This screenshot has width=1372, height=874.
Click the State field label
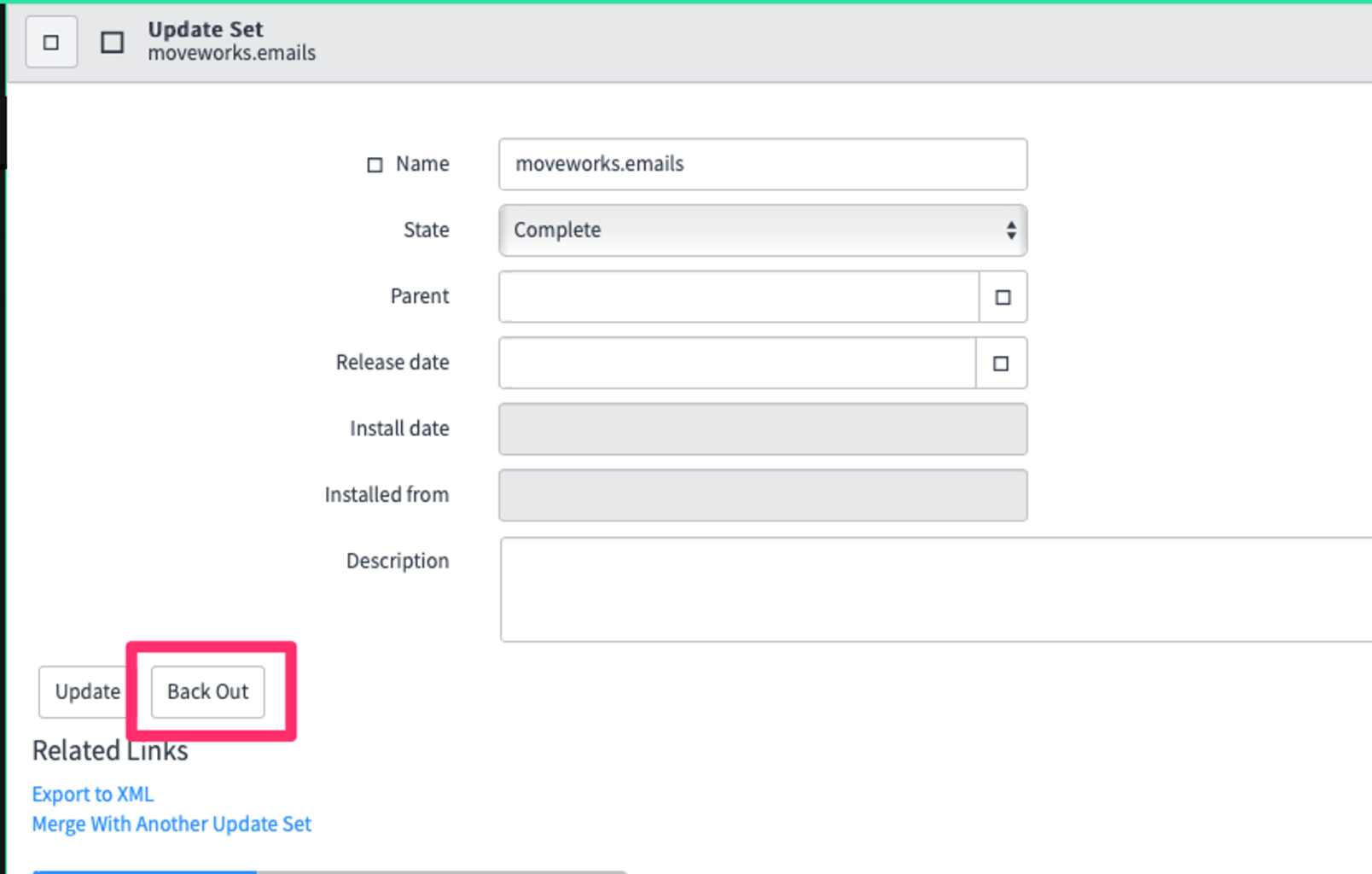pos(426,230)
